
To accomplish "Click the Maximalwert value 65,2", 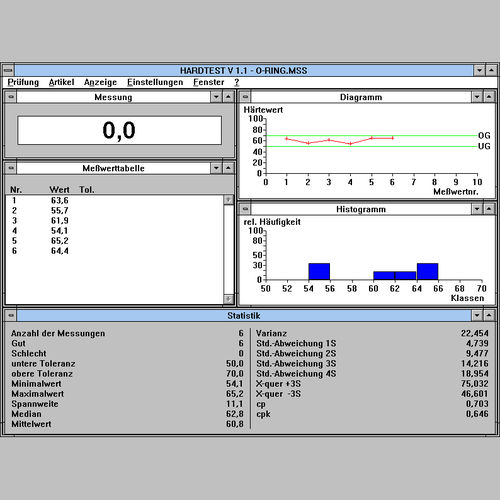I will pyautogui.click(x=235, y=394).
